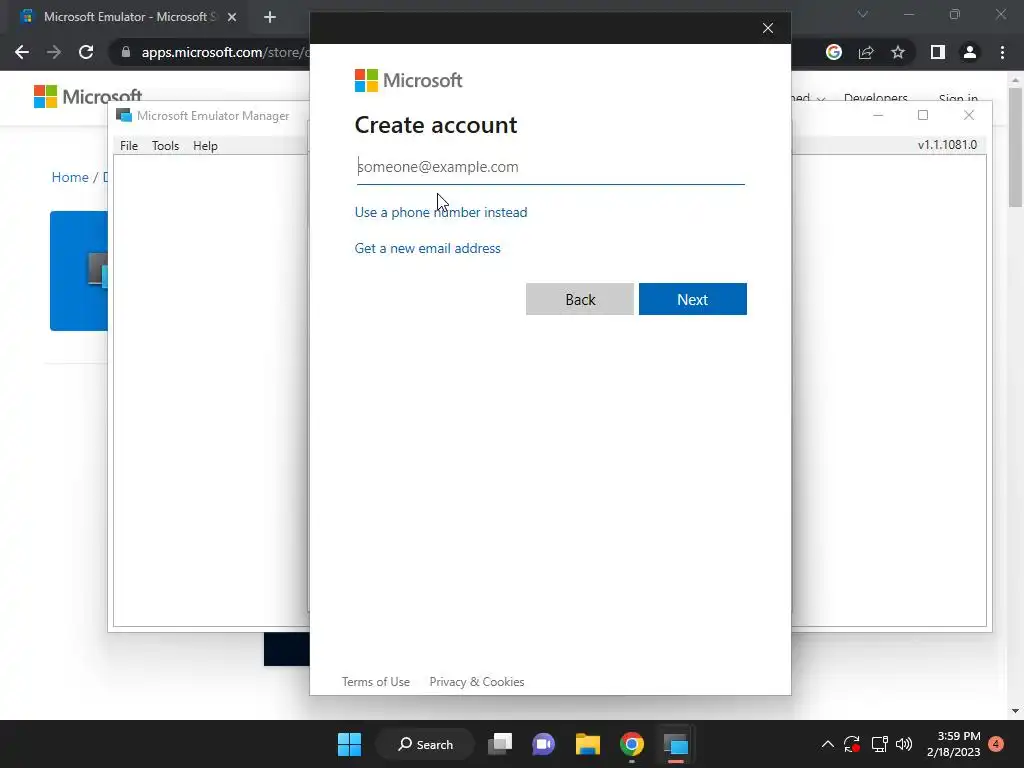The height and width of the screenshot is (768, 1024).
Task: Select the Microsoft Emulator browser tab
Action: (129, 17)
